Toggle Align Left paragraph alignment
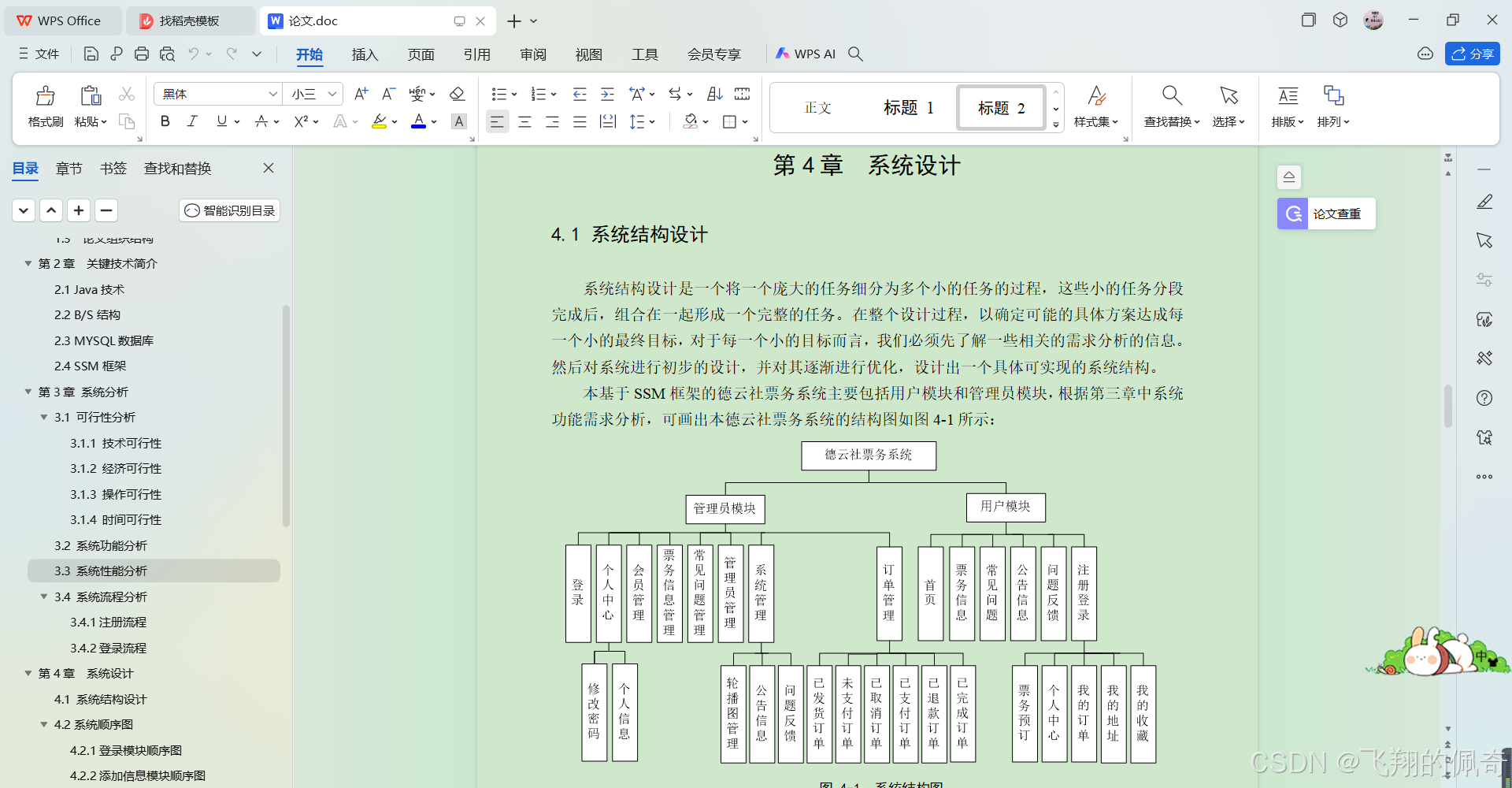This screenshot has width=1512, height=788. click(x=497, y=121)
